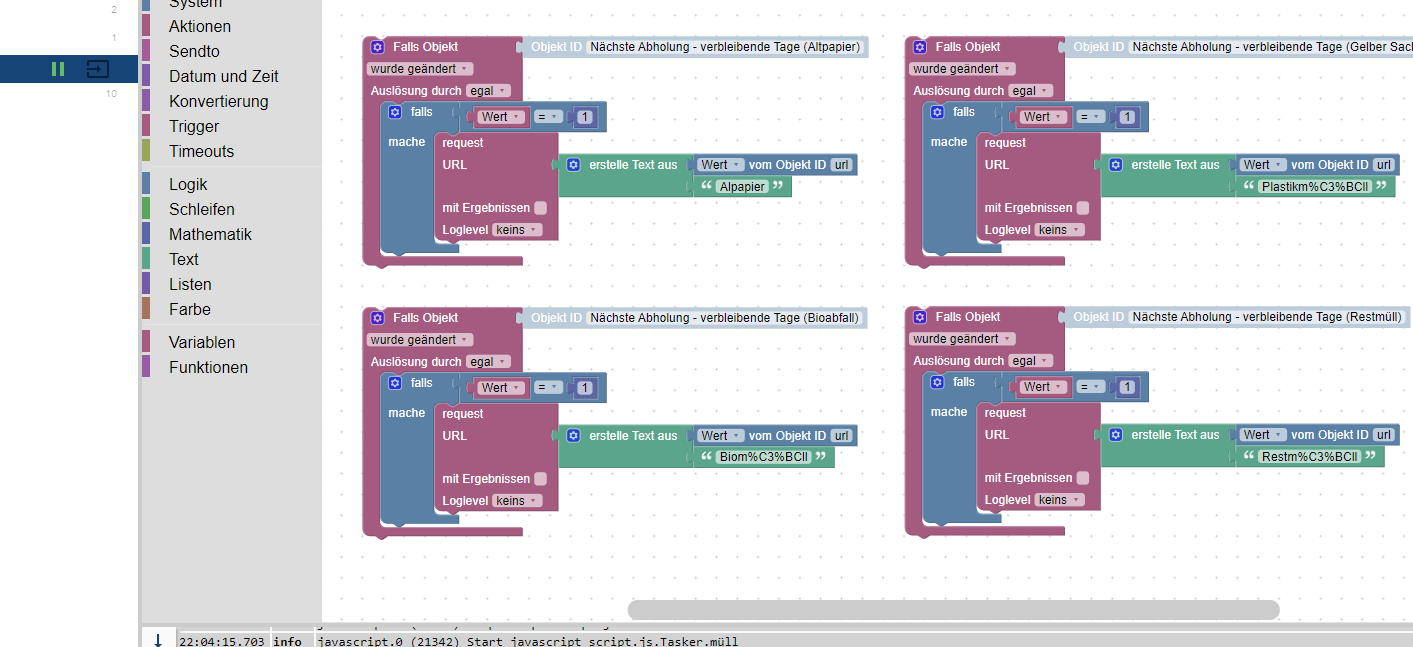Image resolution: width=1413 pixels, height=647 pixels.
Task: Open the Trigger toolbox category
Action: pos(194,127)
